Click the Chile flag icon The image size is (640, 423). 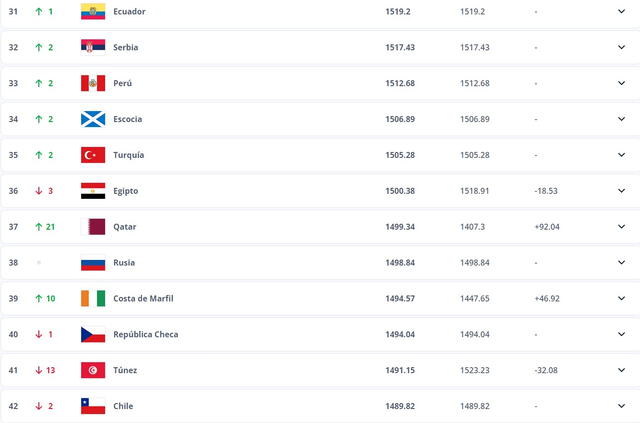[x=93, y=406]
